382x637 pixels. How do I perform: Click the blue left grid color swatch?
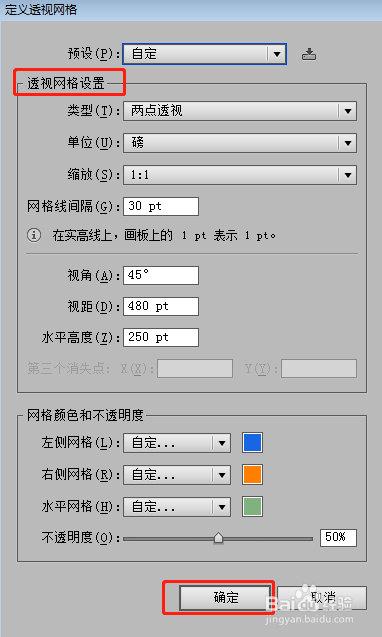pos(252,443)
